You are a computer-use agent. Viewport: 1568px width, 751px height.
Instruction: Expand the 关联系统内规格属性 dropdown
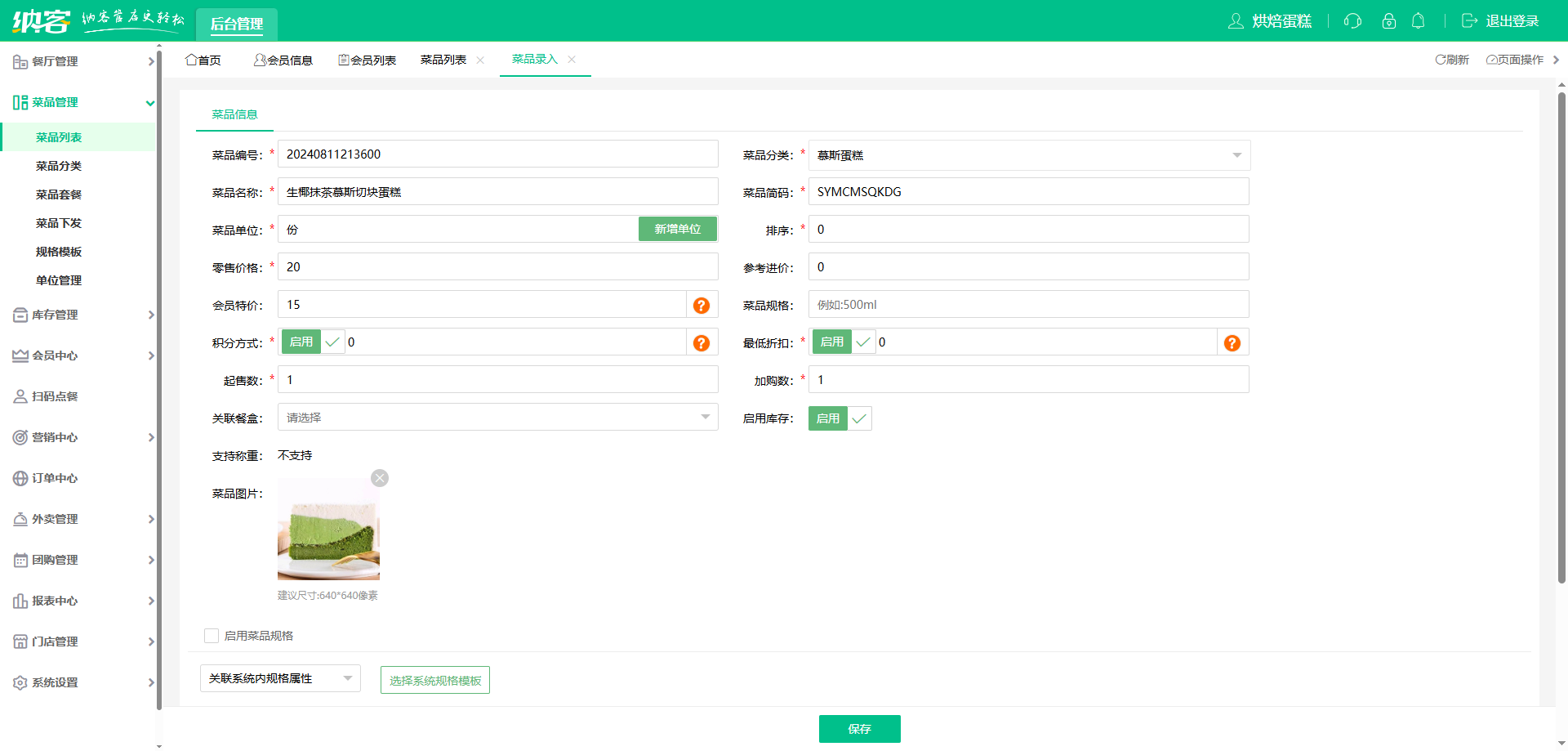click(279, 678)
